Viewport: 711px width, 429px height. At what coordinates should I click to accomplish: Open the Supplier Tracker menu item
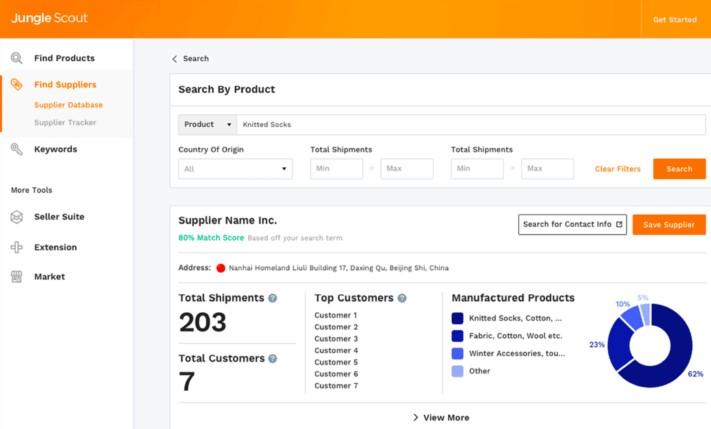pyautogui.click(x=65, y=122)
